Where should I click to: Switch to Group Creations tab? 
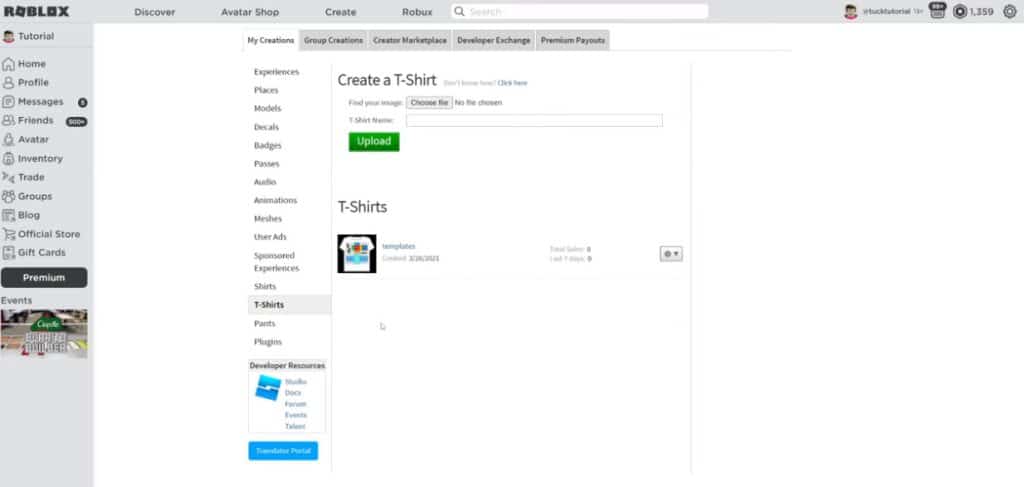[x=333, y=40]
